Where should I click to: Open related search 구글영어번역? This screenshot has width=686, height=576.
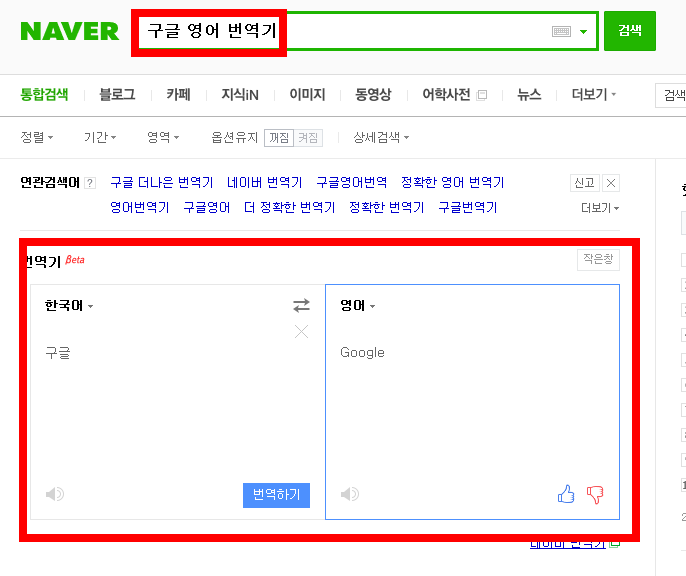point(351,182)
